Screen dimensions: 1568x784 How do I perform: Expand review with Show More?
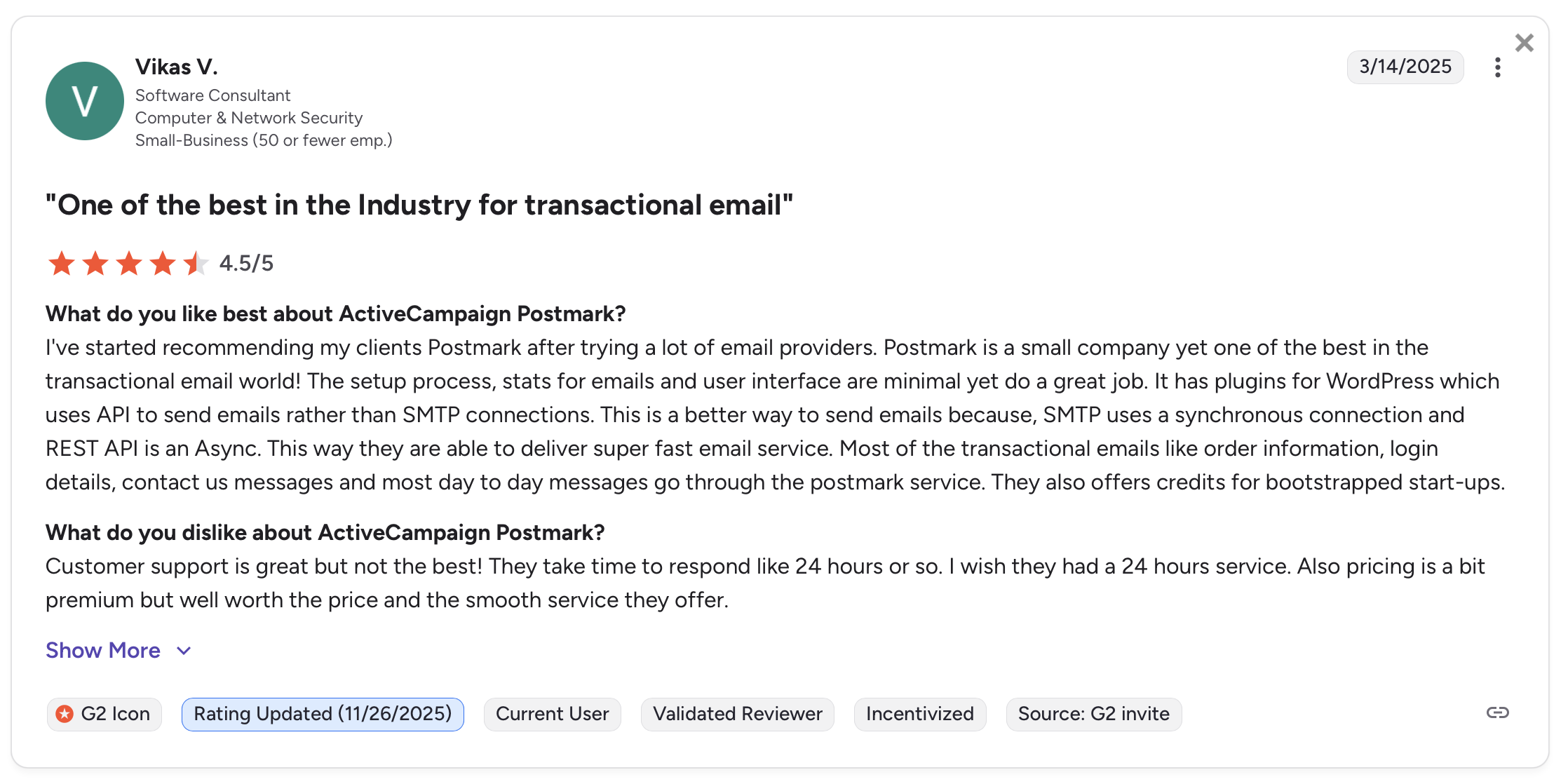click(x=103, y=651)
